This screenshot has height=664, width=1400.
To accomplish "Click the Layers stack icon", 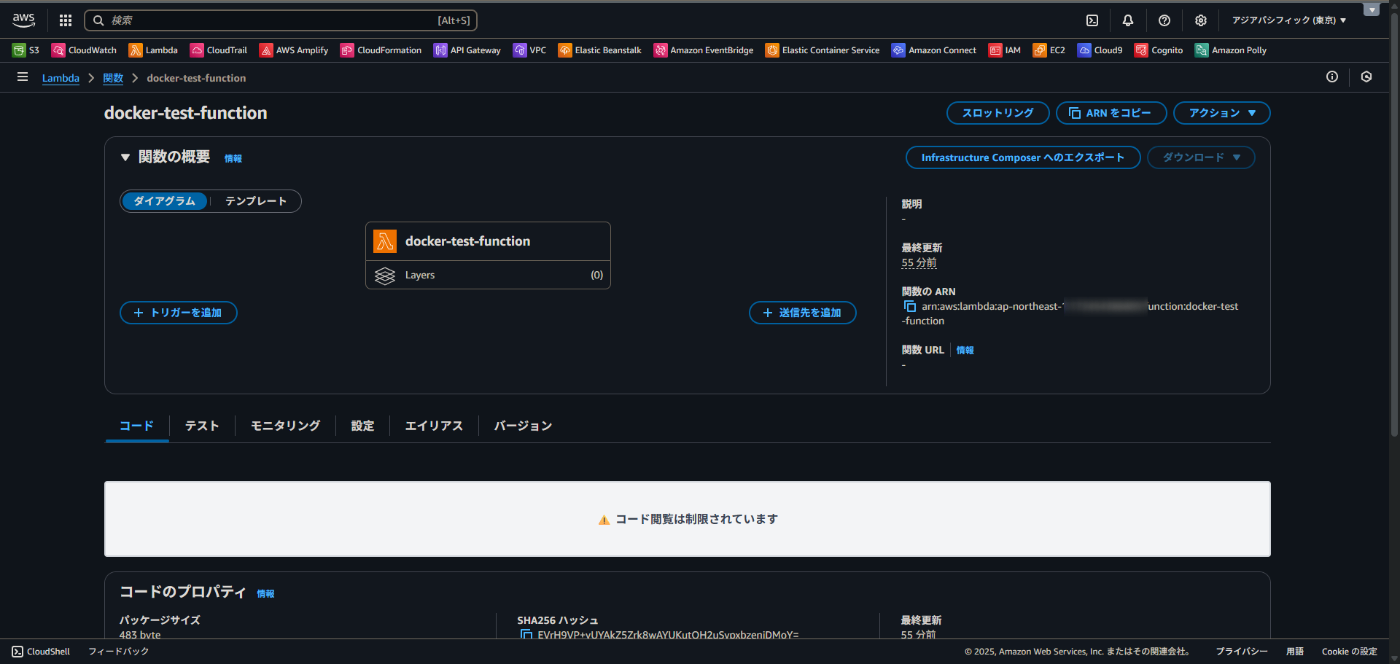I will pyautogui.click(x=385, y=275).
